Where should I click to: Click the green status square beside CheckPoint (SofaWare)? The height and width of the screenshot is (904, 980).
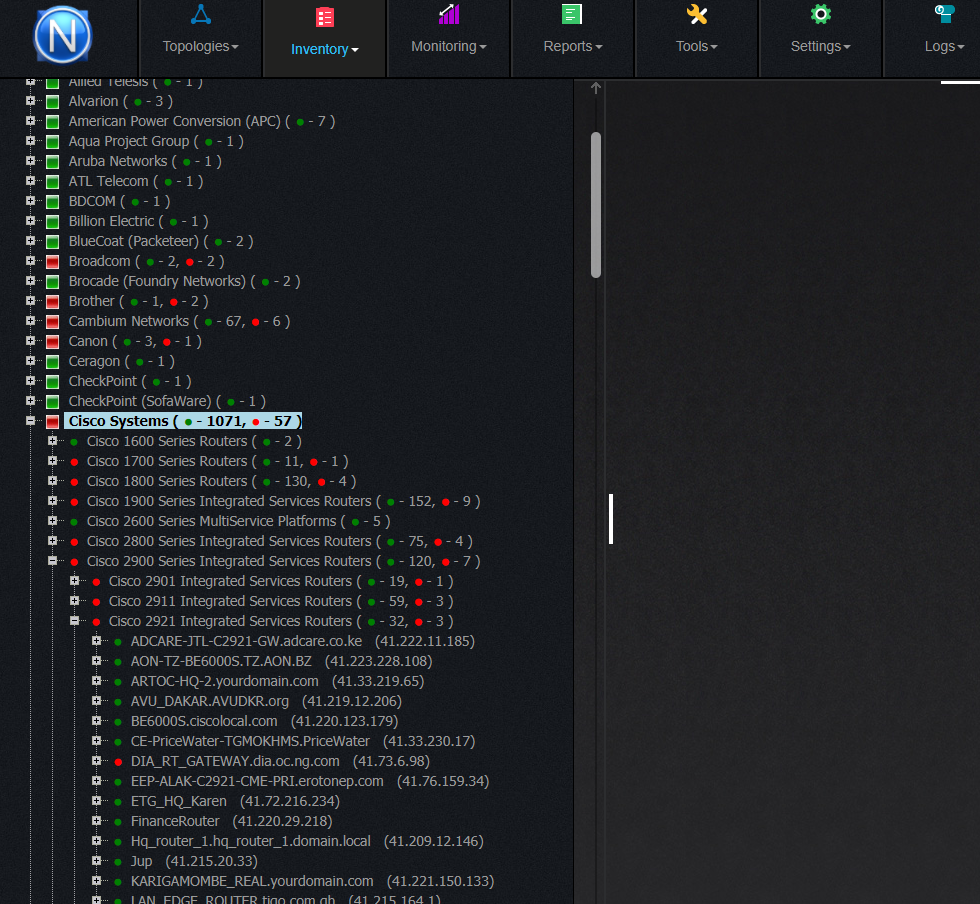coord(52,401)
